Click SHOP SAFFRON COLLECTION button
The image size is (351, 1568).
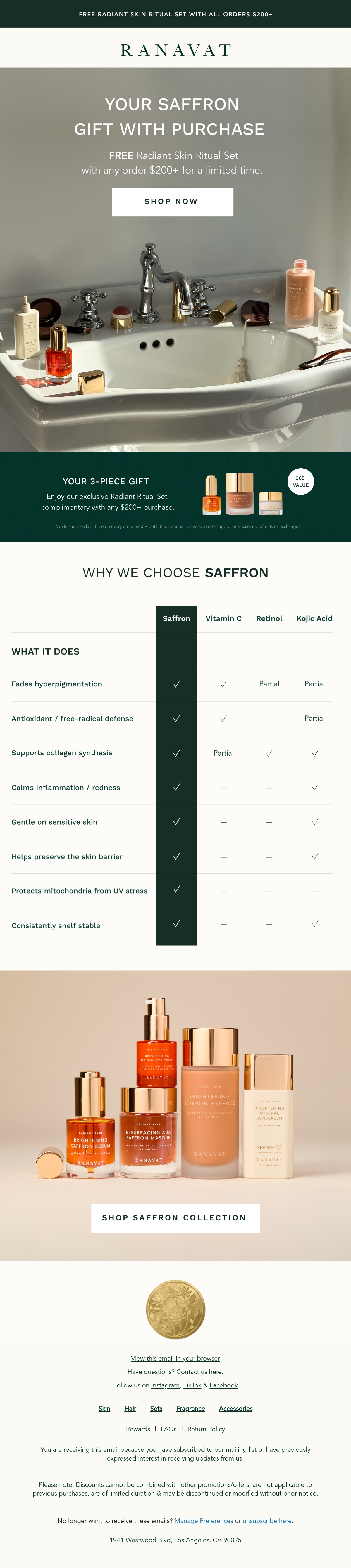175,1218
